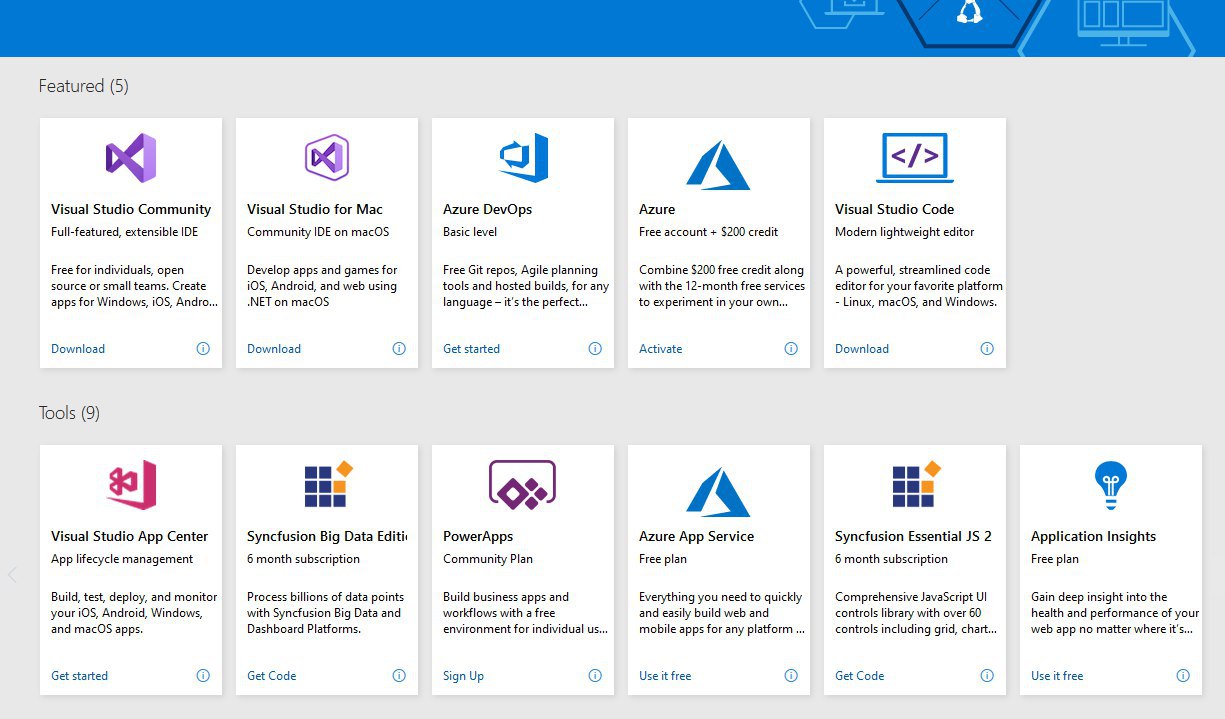Image resolution: width=1225 pixels, height=719 pixels.
Task: Click the Syncfusion Big Data Edition logo
Action: [x=329, y=484]
